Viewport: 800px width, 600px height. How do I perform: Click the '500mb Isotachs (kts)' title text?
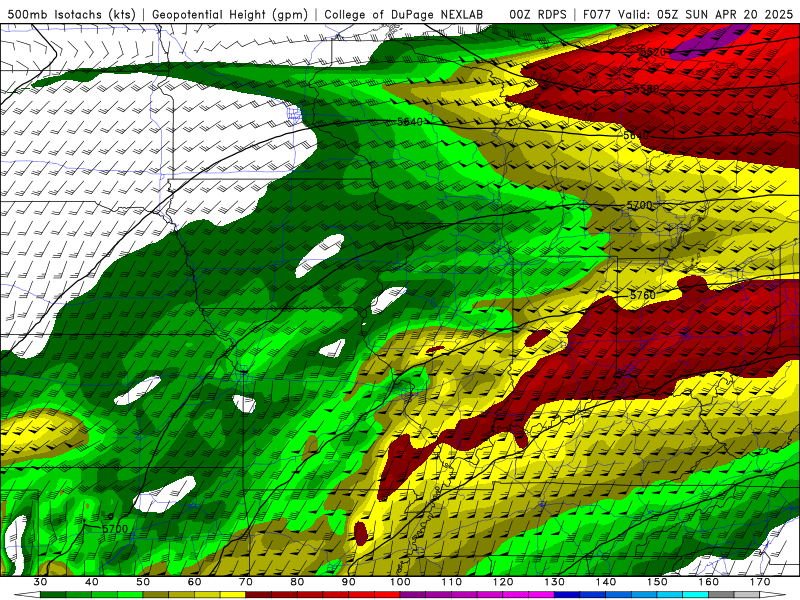click(x=71, y=15)
